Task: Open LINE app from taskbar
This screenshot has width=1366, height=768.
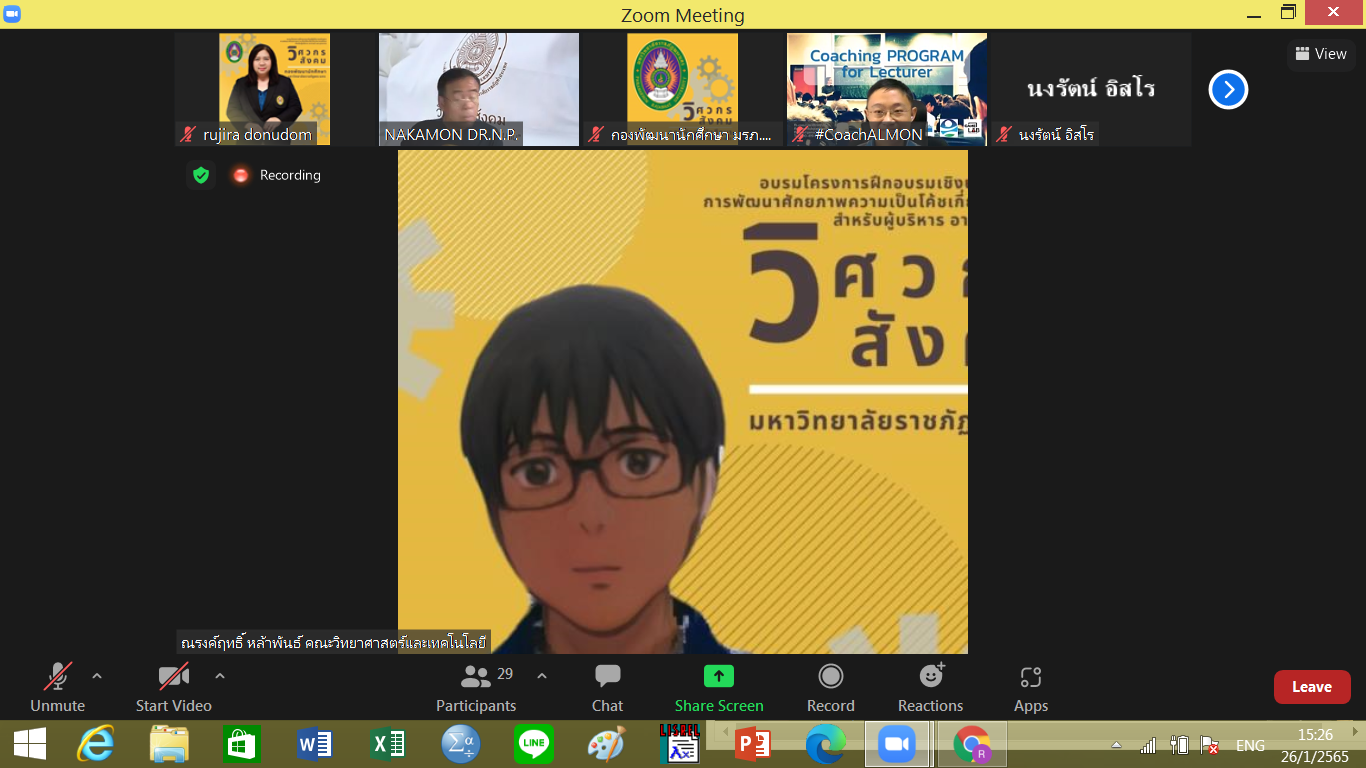Action: (x=534, y=745)
